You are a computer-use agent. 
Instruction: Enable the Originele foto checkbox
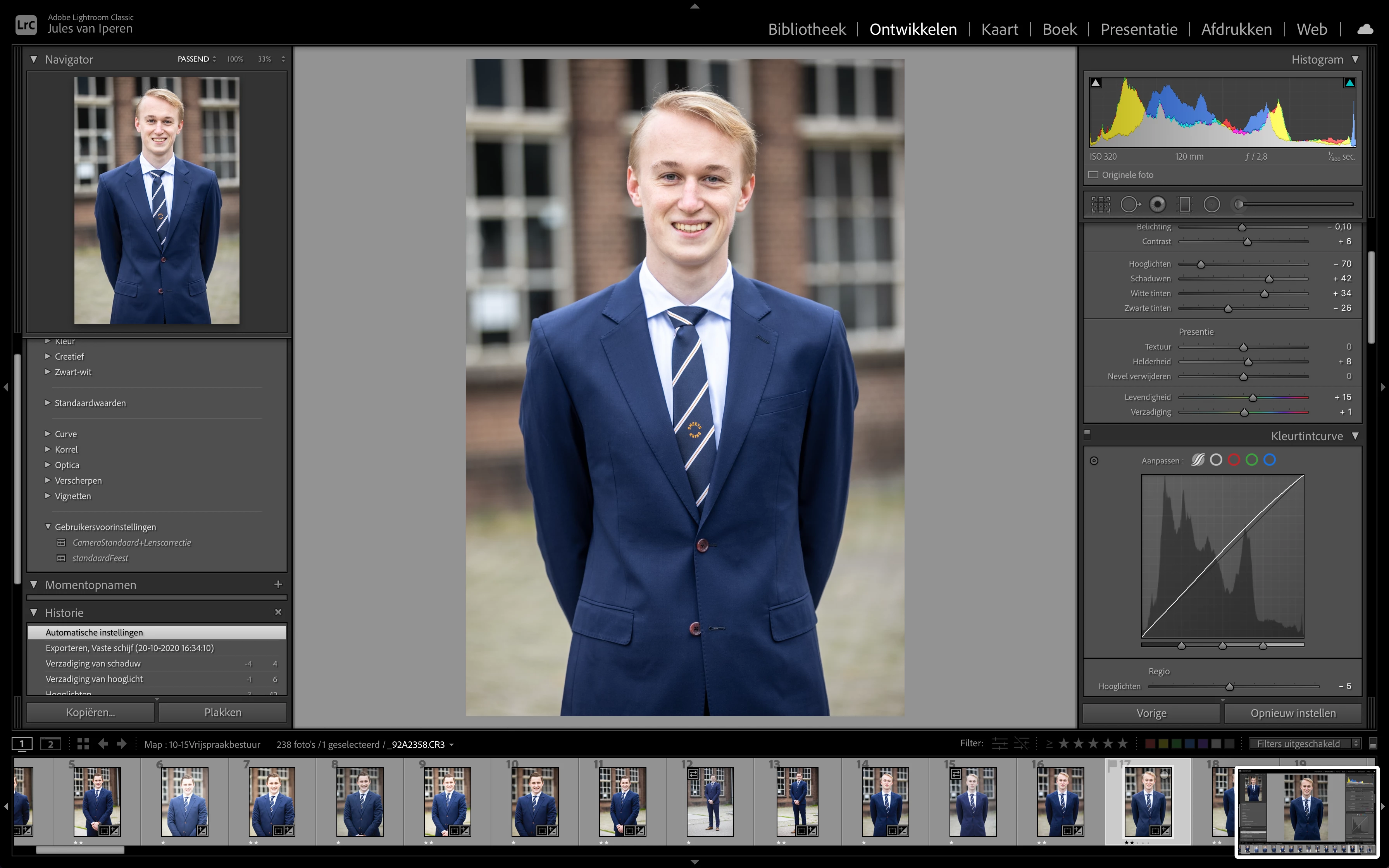1093,175
